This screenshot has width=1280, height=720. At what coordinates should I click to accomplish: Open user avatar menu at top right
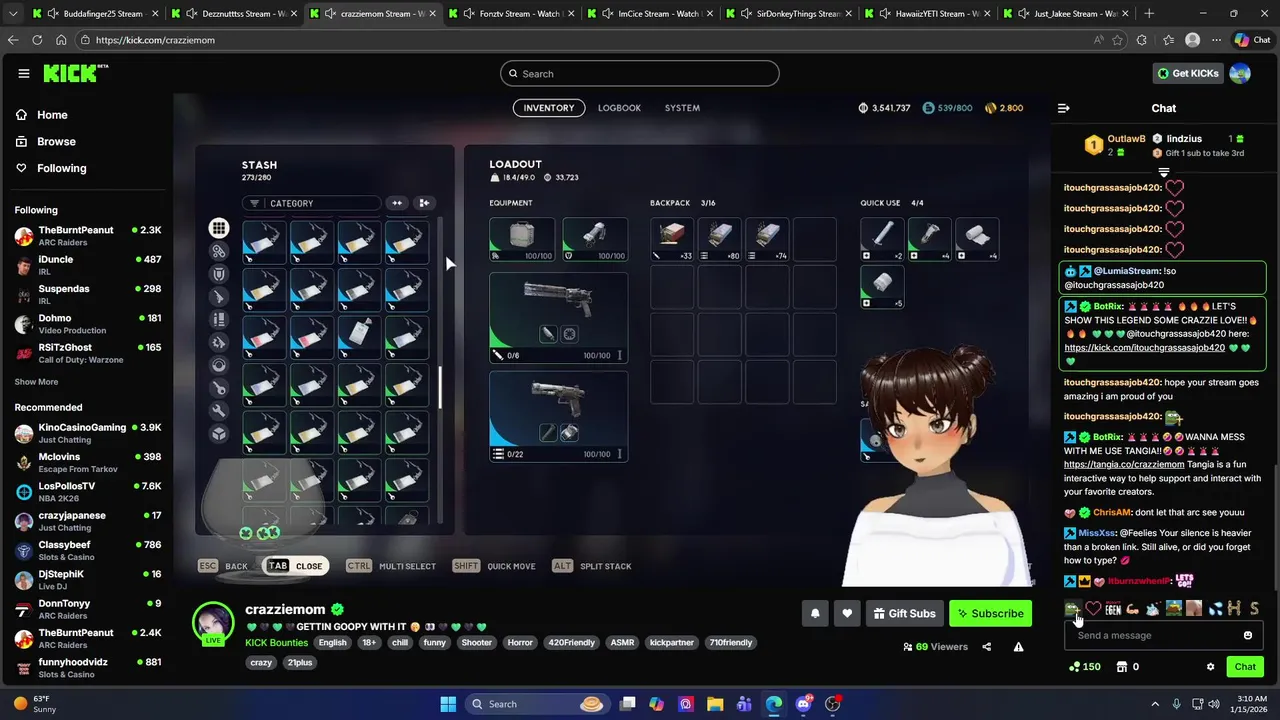(x=1240, y=73)
